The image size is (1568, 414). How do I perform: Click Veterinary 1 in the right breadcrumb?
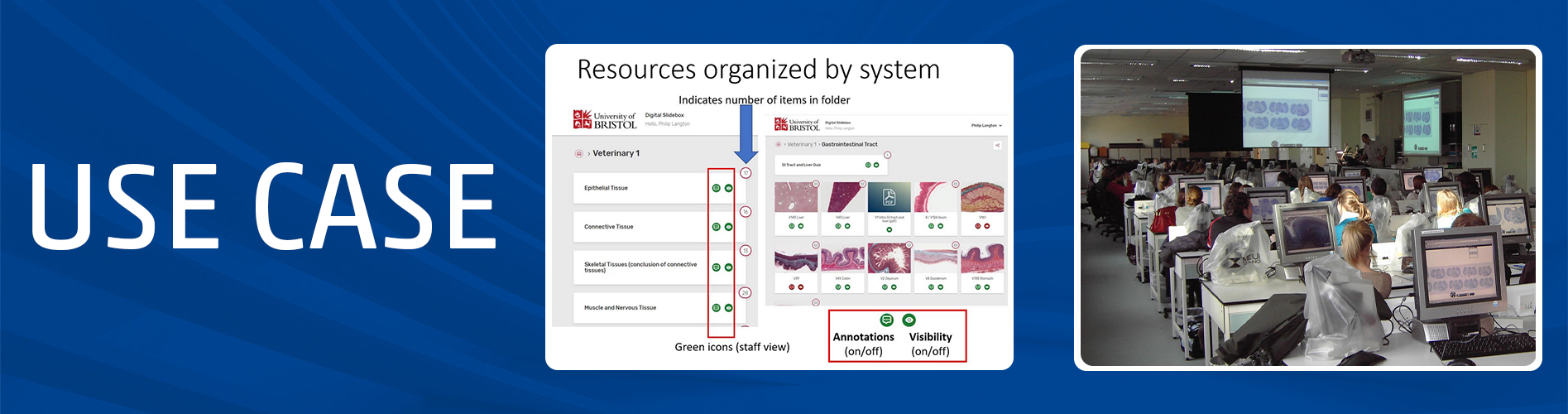[x=801, y=145]
